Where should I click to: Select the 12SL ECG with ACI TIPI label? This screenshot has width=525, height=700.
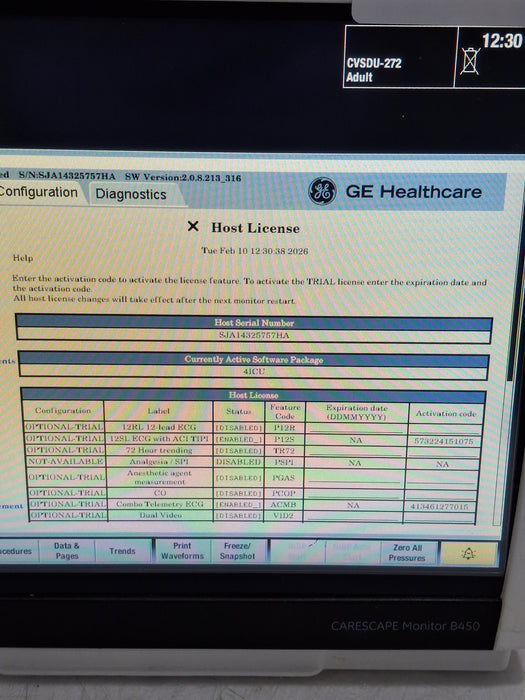[159, 439]
